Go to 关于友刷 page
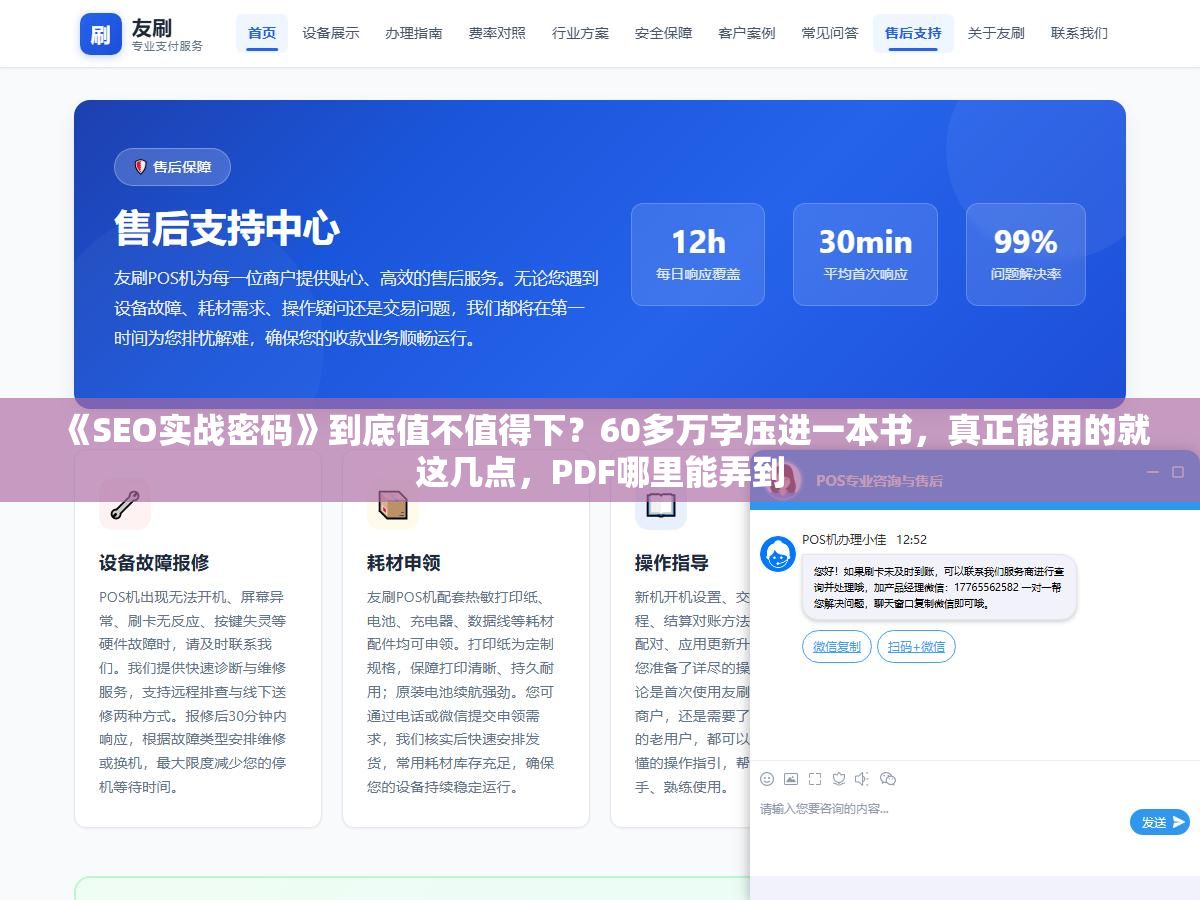 [996, 33]
